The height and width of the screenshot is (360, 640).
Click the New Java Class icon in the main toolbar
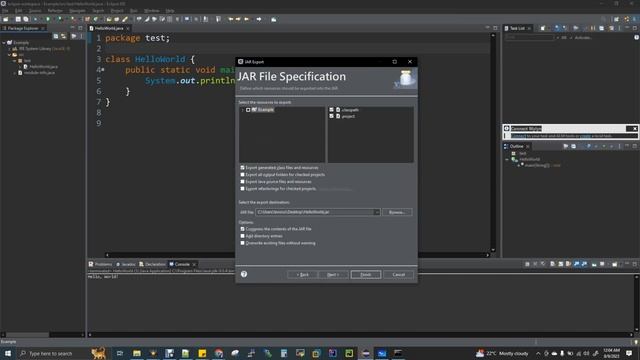pyautogui.click(x=96, y=19)
